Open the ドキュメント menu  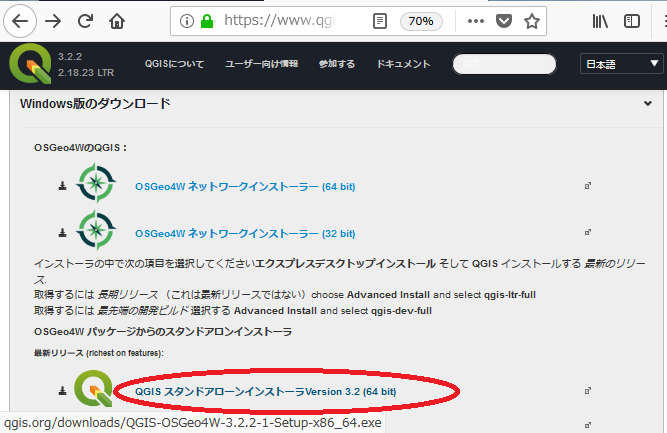[x=403, y=64]
